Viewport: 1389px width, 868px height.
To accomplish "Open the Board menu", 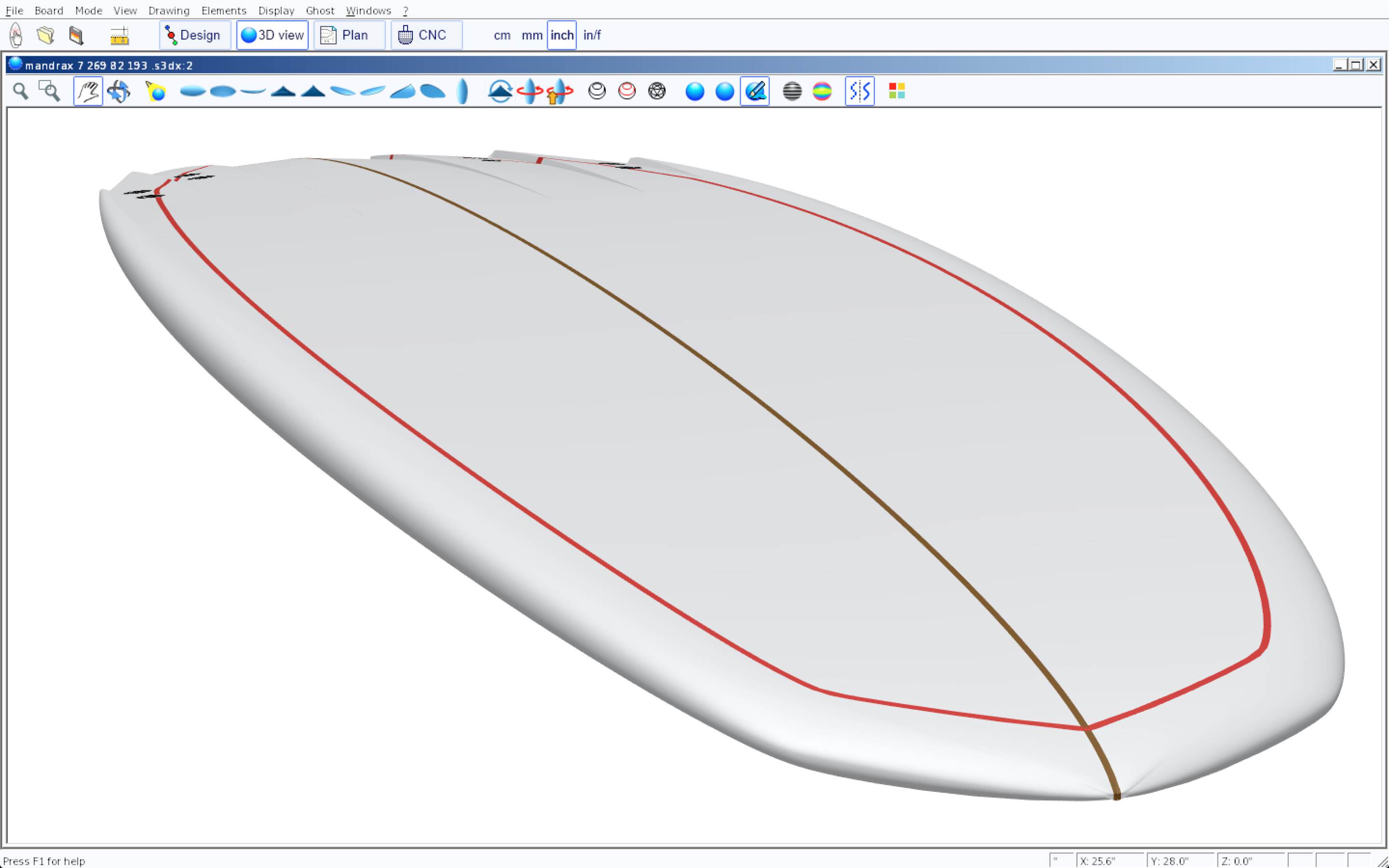I will coord(49,10).
